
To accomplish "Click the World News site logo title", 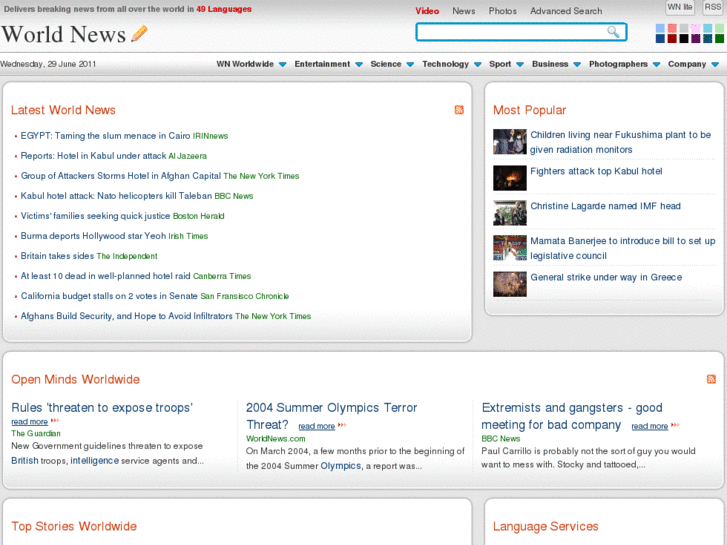I will [64, 34].
